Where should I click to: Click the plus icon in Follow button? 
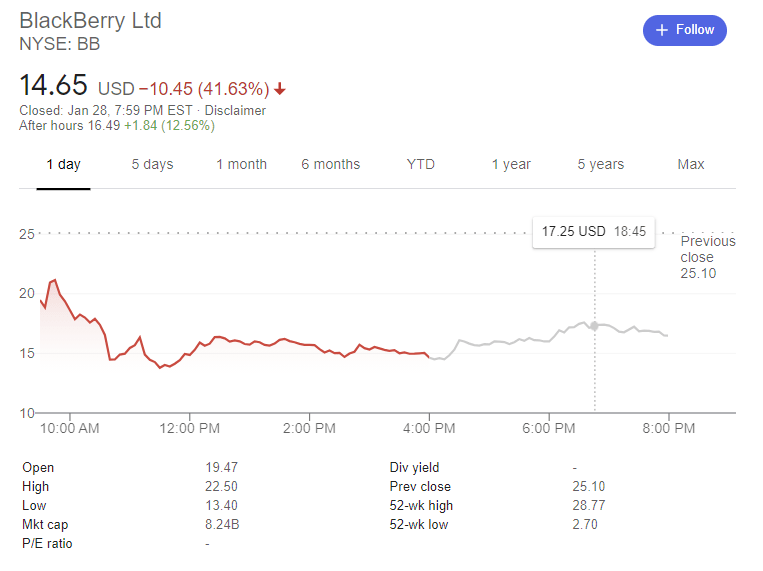(661, 30)
